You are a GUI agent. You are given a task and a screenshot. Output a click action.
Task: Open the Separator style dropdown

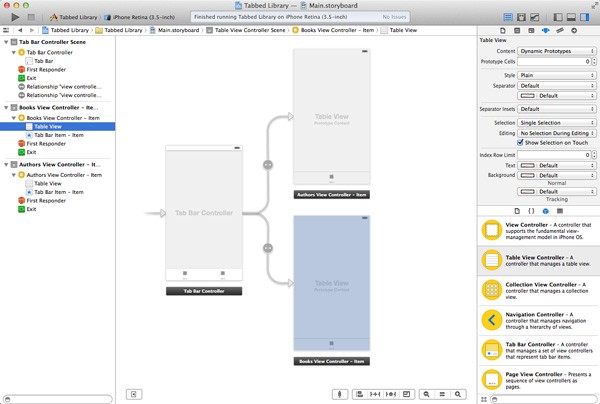pyautogui.click(x=557, y=86)
